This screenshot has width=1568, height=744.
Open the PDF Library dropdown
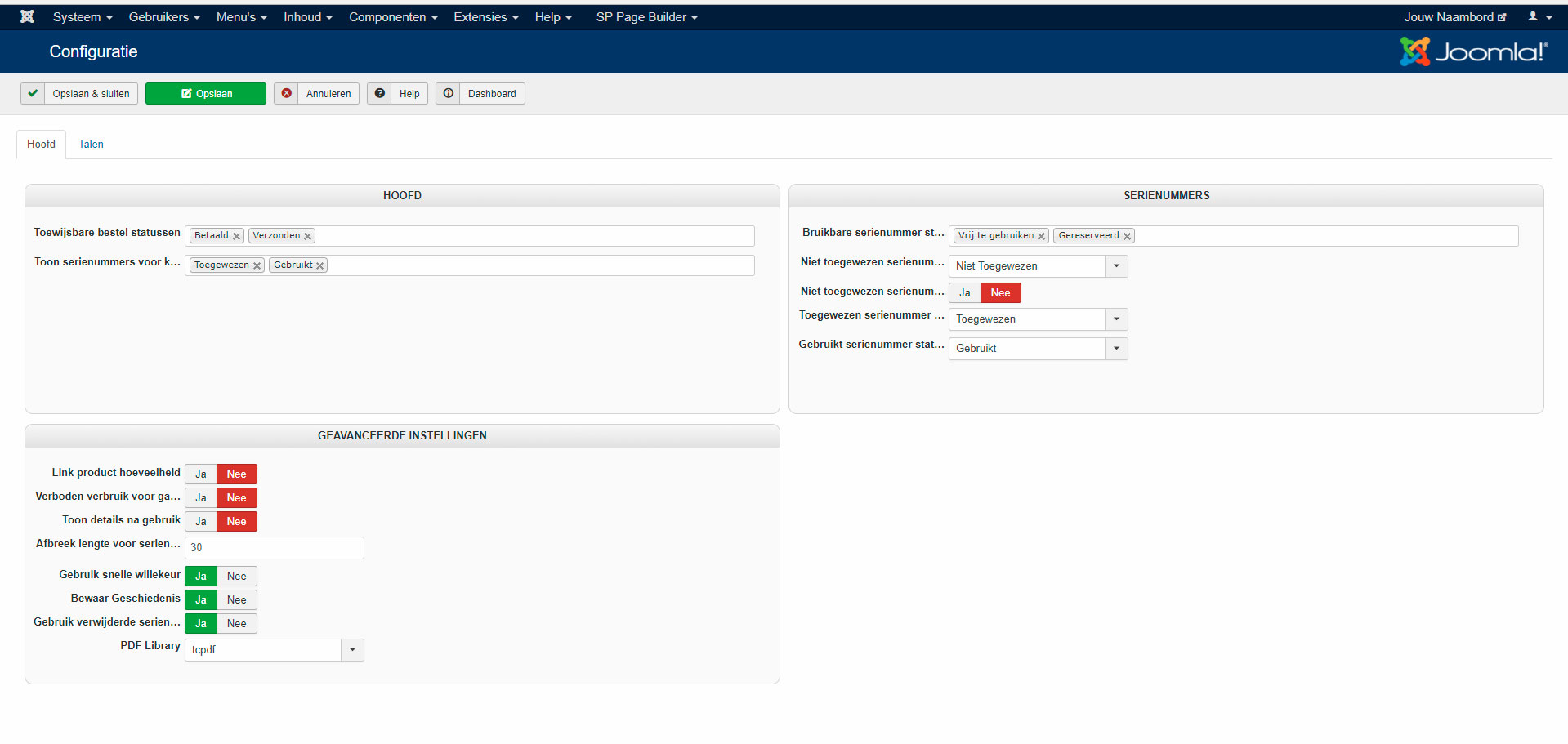(x=275, y=650)
